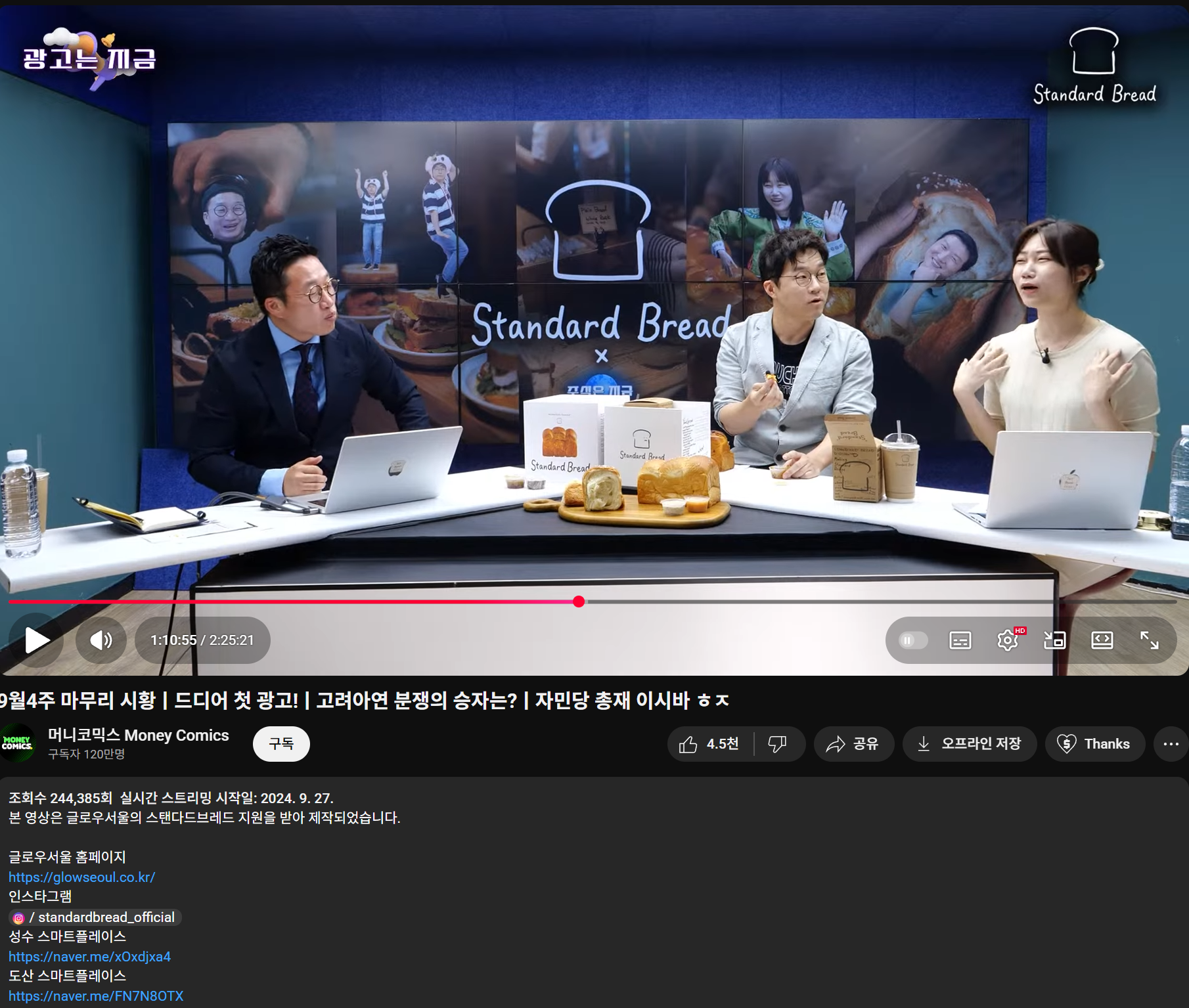This screenshot has width=1189, height=1008.
Task: Like the video with thumbs up
Action: tap(710, 744)
